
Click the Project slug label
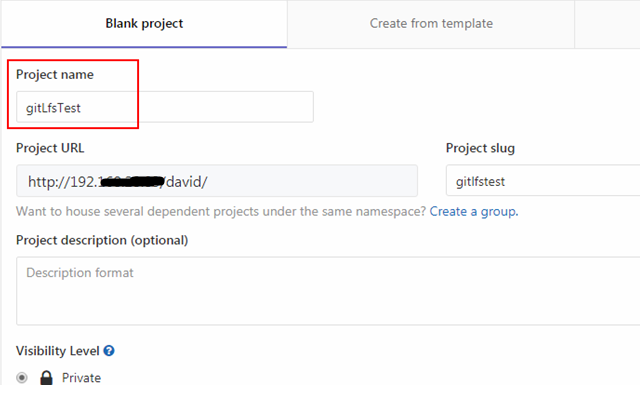point(480,148)
